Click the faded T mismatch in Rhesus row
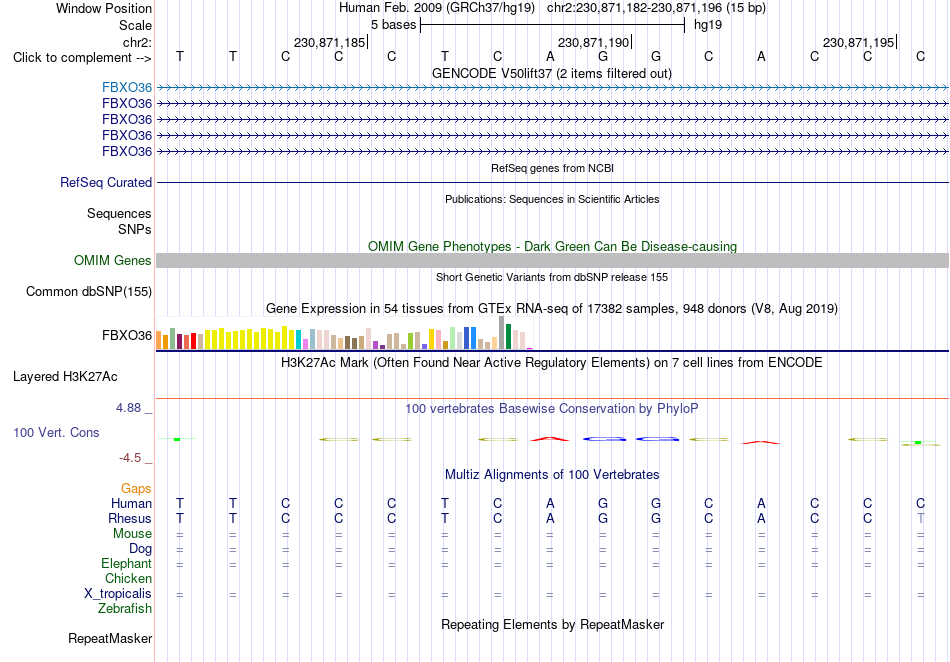 coord(920,518)
